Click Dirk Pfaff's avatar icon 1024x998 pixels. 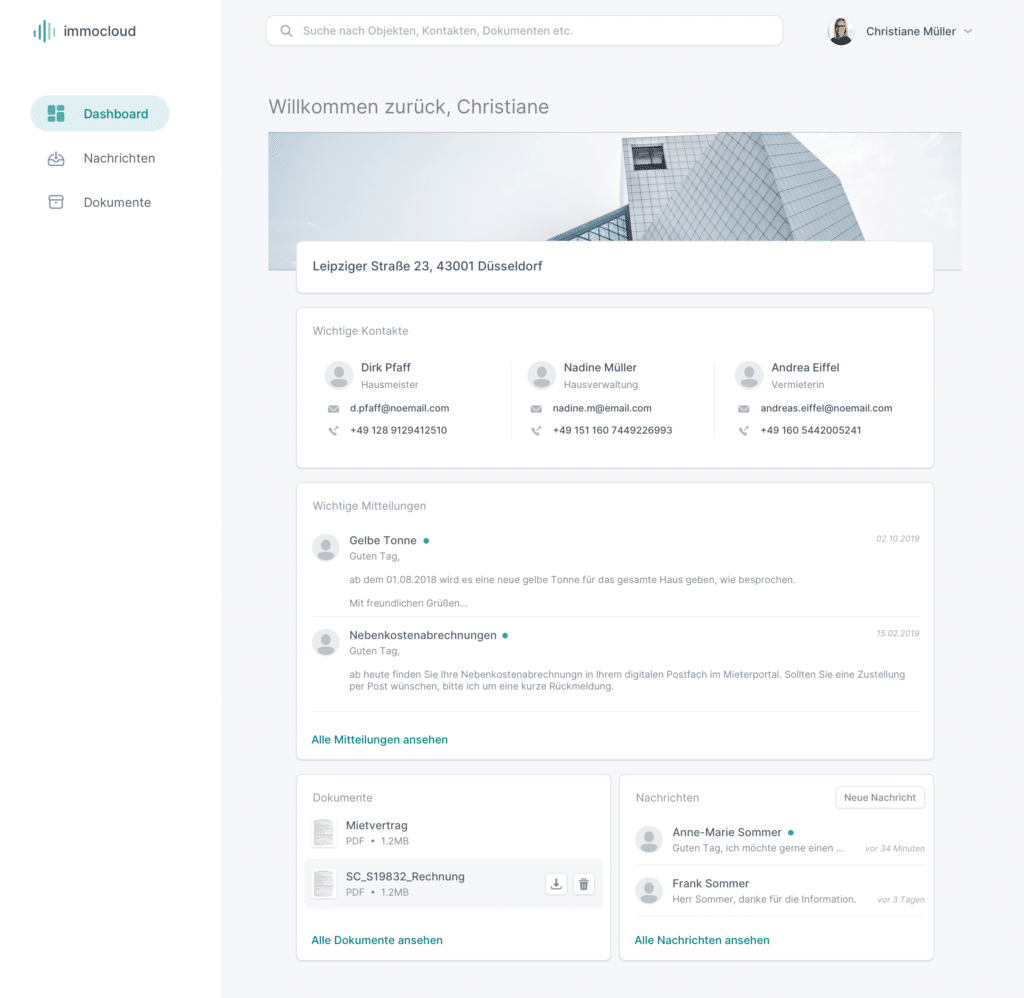click(x=339, y=376)
